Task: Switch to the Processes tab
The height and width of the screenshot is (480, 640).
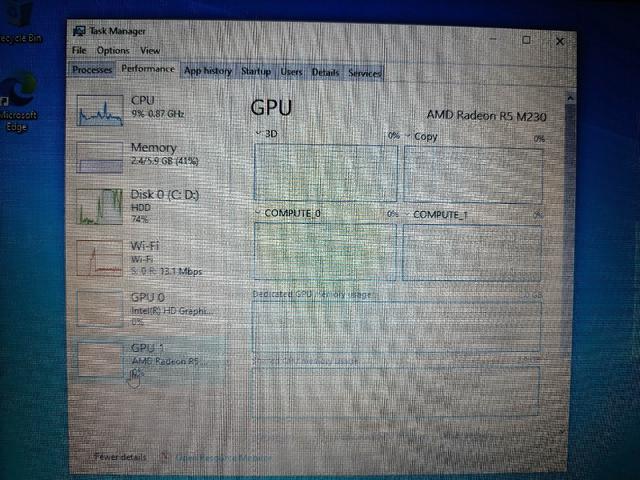Action: click(x=92, y=70)
